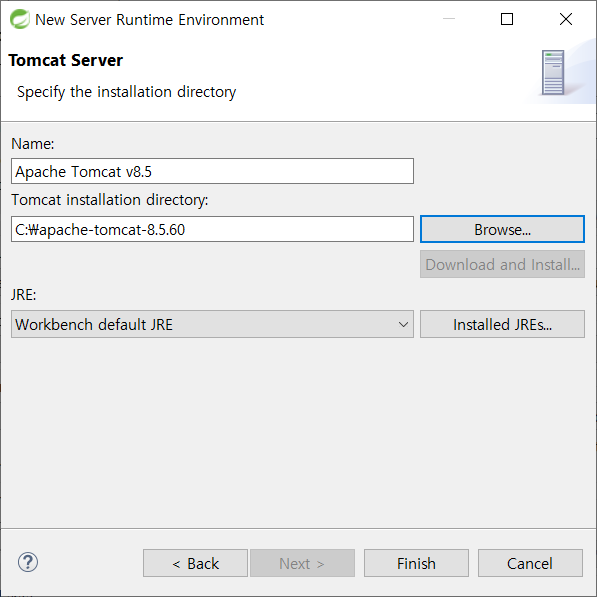This screenshot has width=597, height=597.
Task: Open Installed JREs... preferences
Action: [x=502, y=324]
